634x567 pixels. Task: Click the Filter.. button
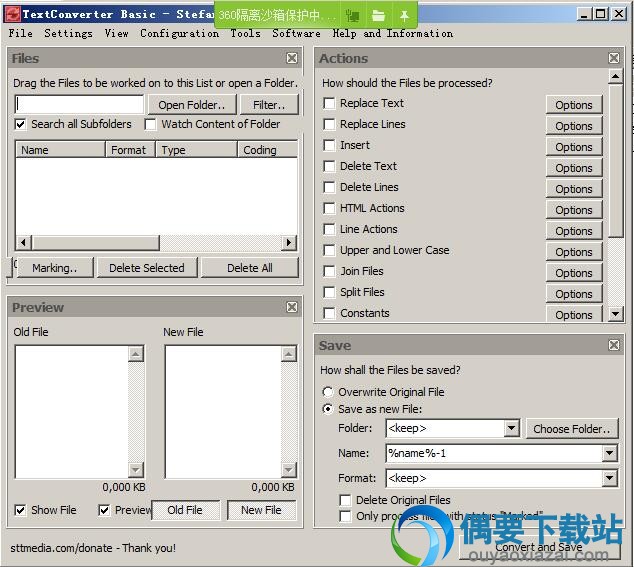269,105
